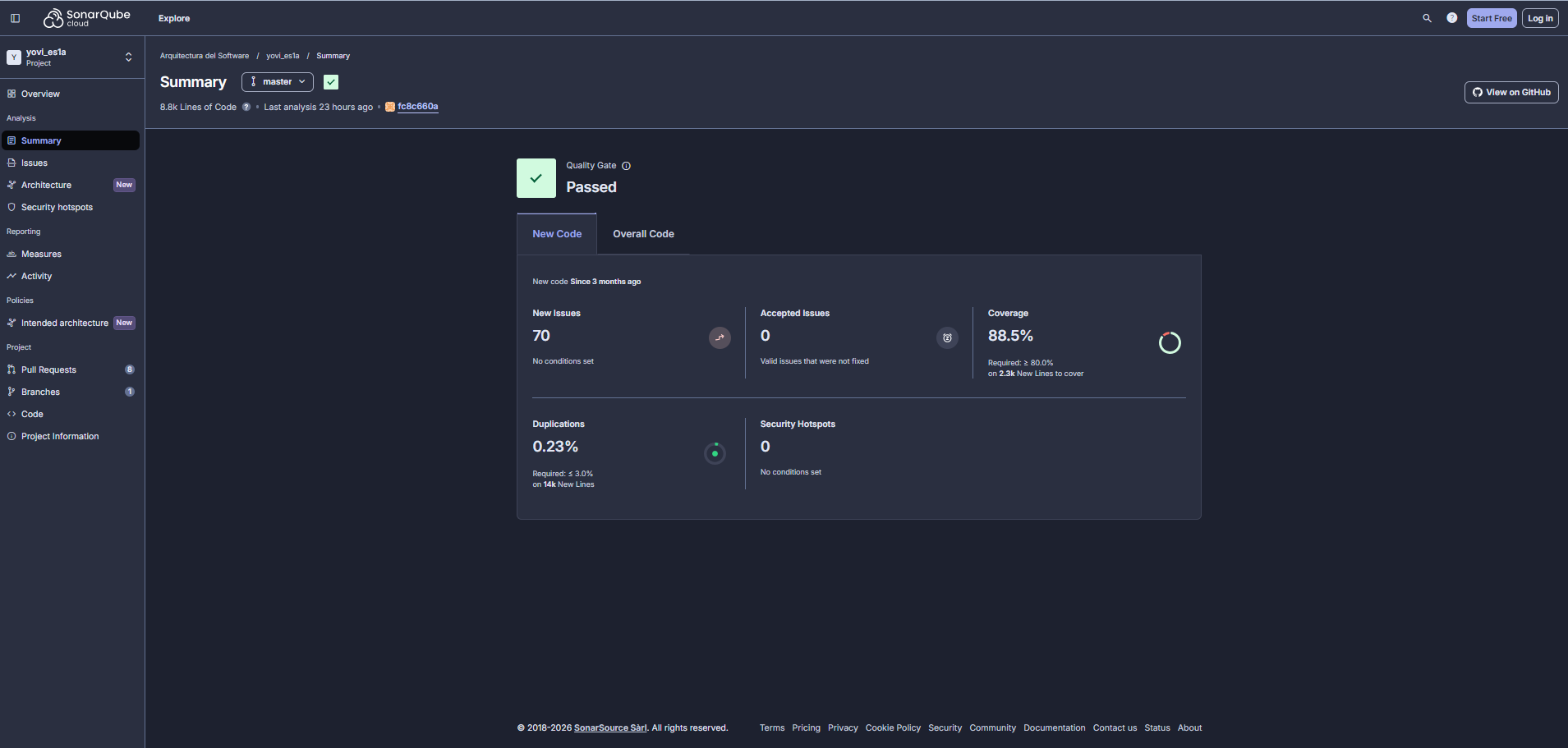Image resolution: width=1568 pixels, height=748 pixels.
Task: Collapse the sidebar with the panel toggle
Action: (16, 17)
